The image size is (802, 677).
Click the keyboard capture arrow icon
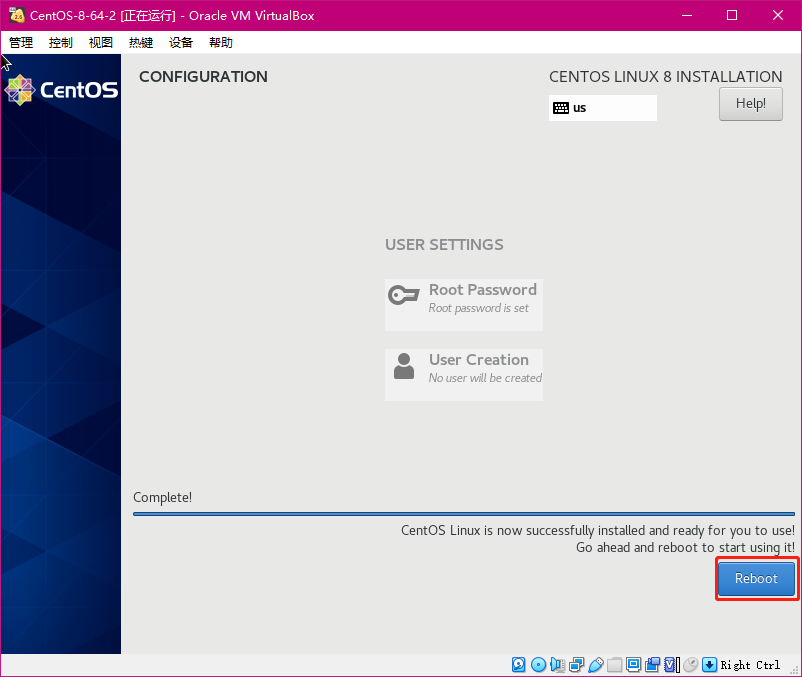(x=709, y=665)
